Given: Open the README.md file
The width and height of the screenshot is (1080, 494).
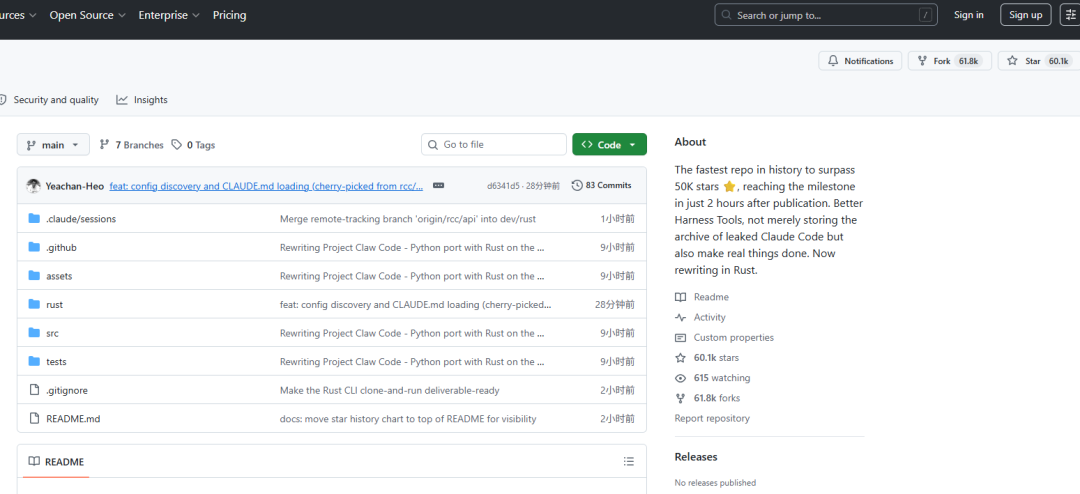Looking at the screenshot, I should 73,419.
